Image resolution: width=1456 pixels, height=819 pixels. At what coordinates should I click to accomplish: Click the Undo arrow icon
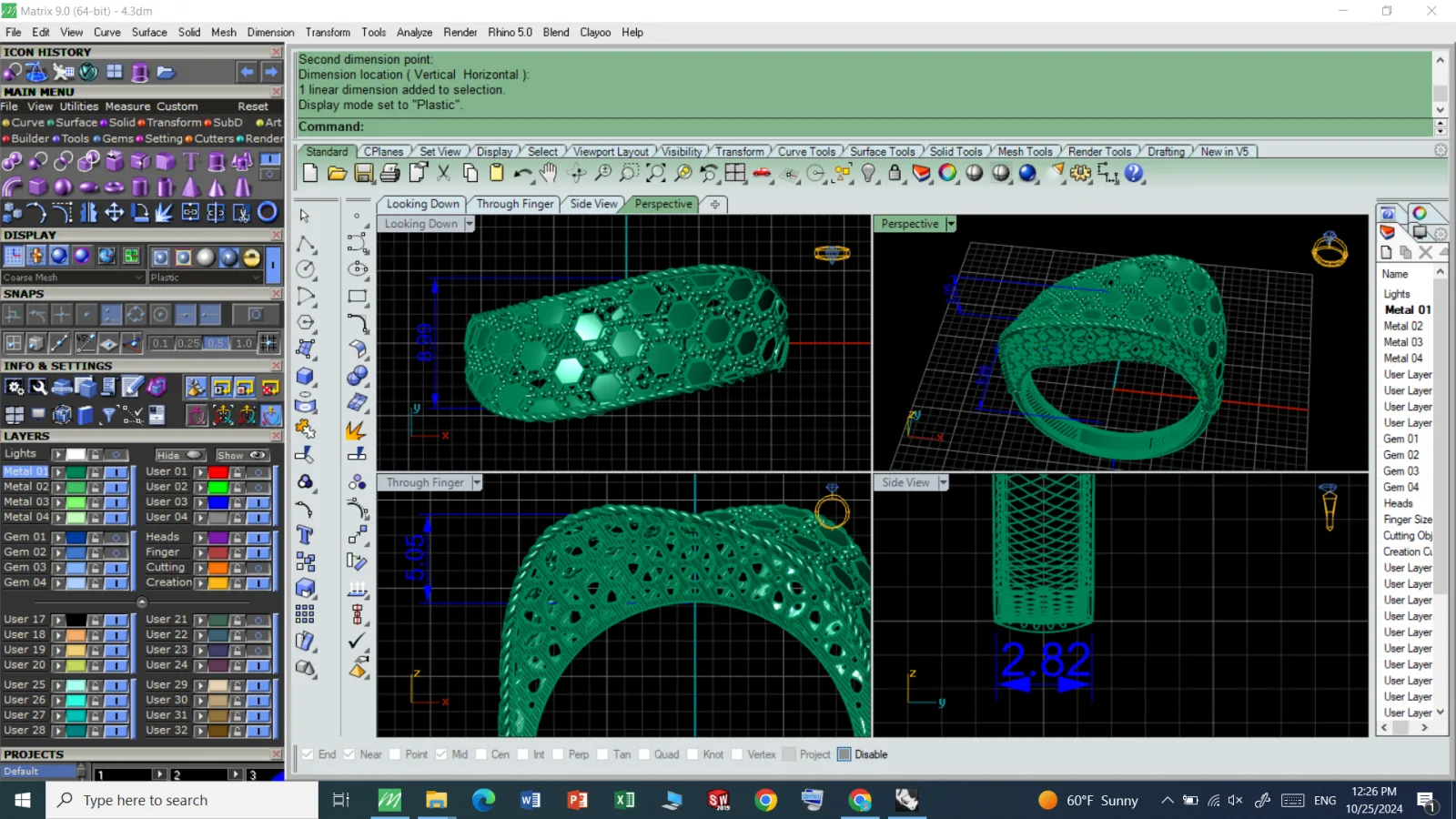coord(522,173)
